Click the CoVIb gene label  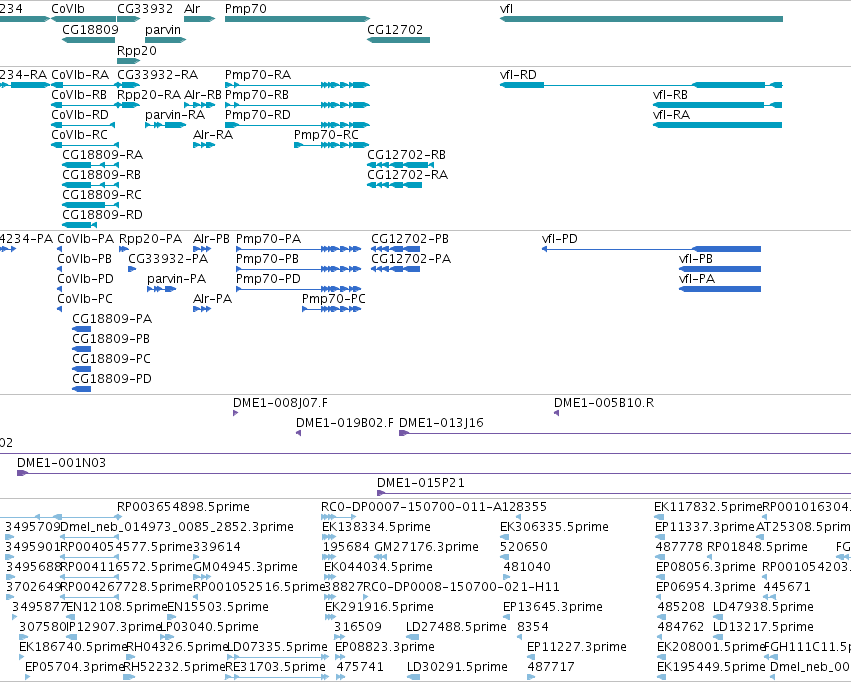coord(68,9)
